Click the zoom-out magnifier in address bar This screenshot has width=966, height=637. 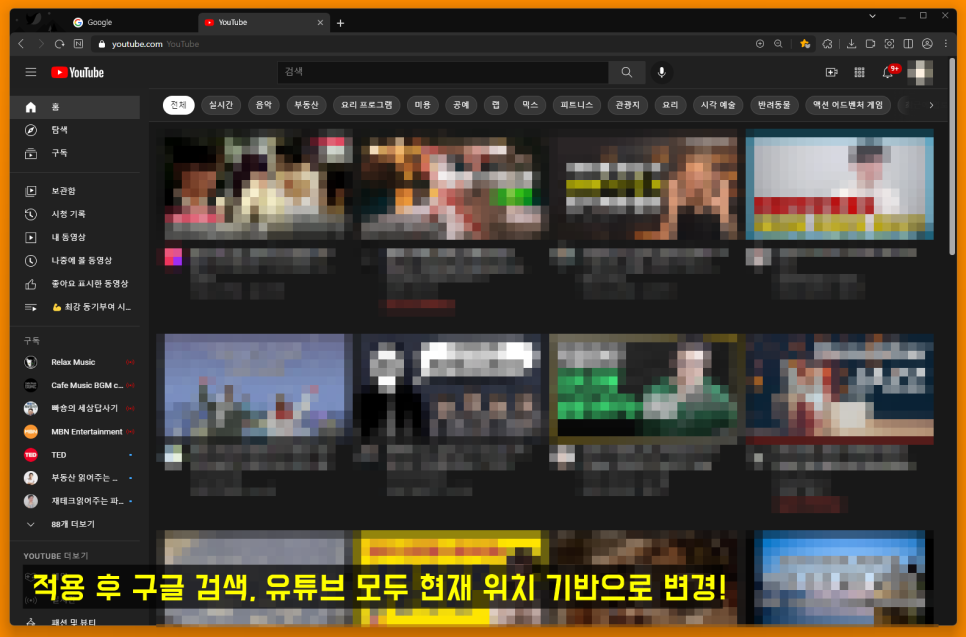(778, 44)
